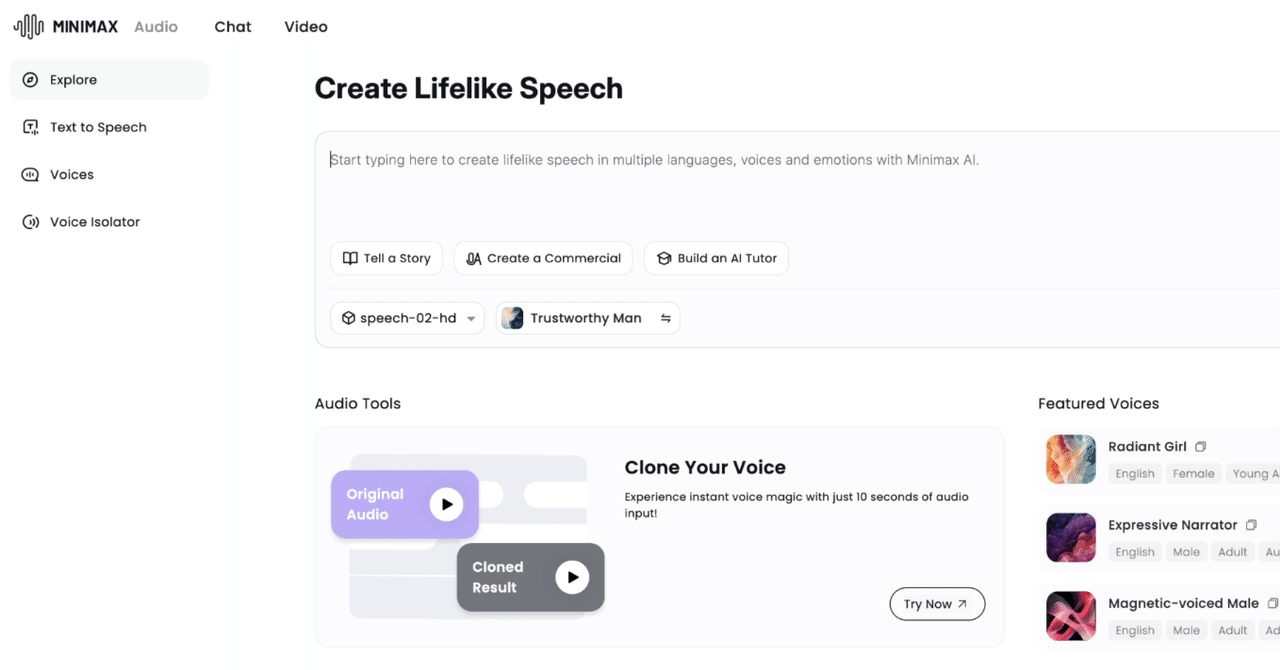This screenshot has width=1280, height=670.
Task: Play the Original Audio sample
Action: point(446,504)
